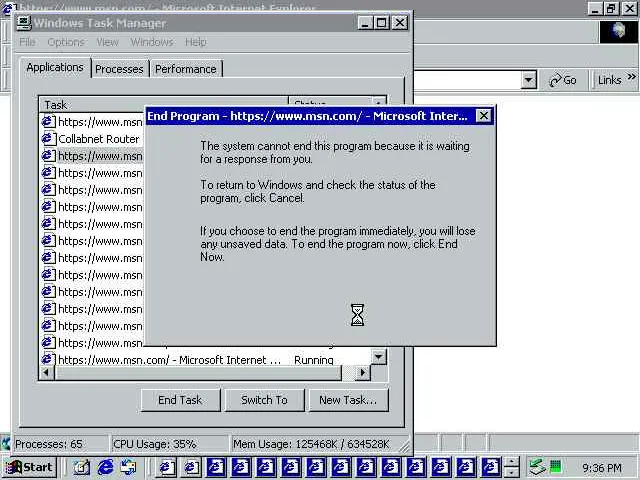Click the Switch To button

264,400
